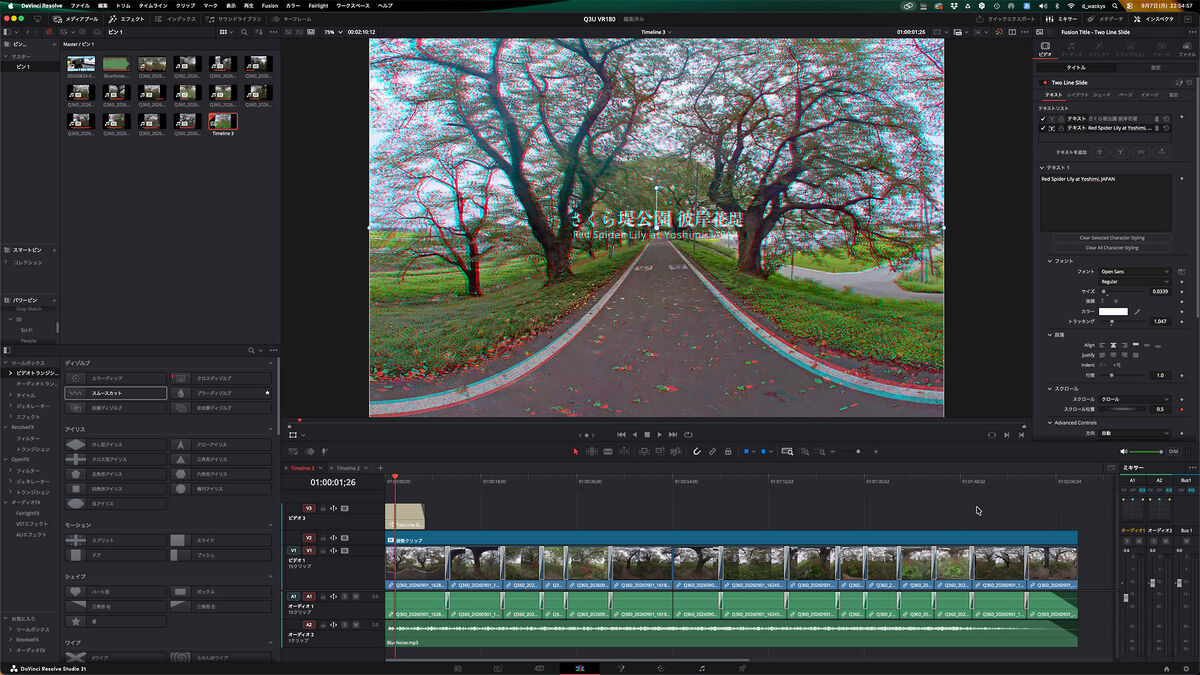Mute audio track A1 with the M button

355,596
